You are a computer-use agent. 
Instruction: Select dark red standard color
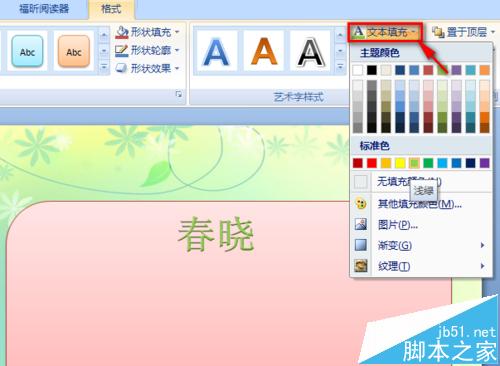pyautogui.click(x=358, y=163)
